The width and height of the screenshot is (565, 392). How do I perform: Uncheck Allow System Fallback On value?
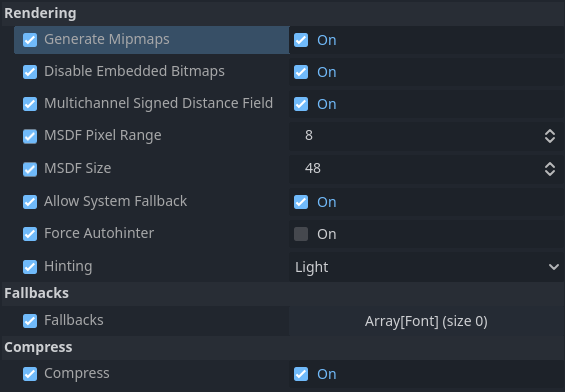[301, 202]
